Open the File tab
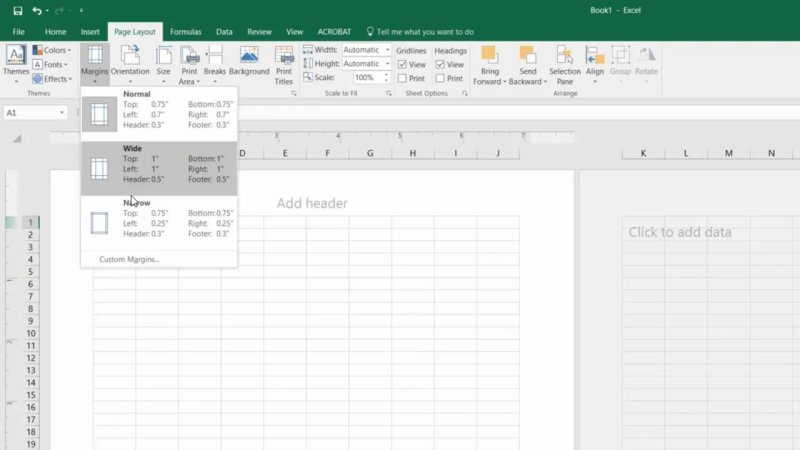This screenshot has width=800, height=450. coord(18,32)
